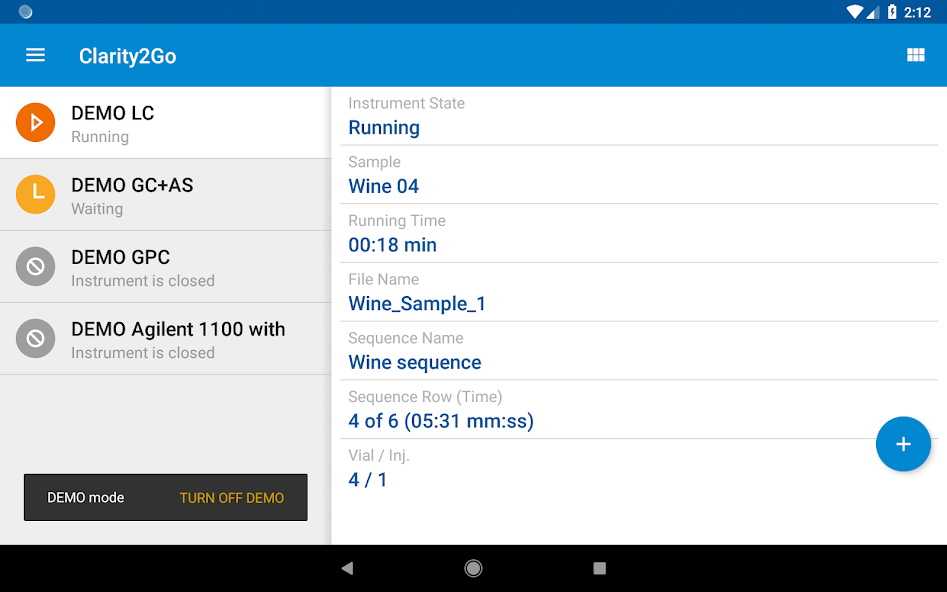947x592 pixels.
Task: Click the yellow L icon for DEMO GC+AS
Action: [36, 195]
